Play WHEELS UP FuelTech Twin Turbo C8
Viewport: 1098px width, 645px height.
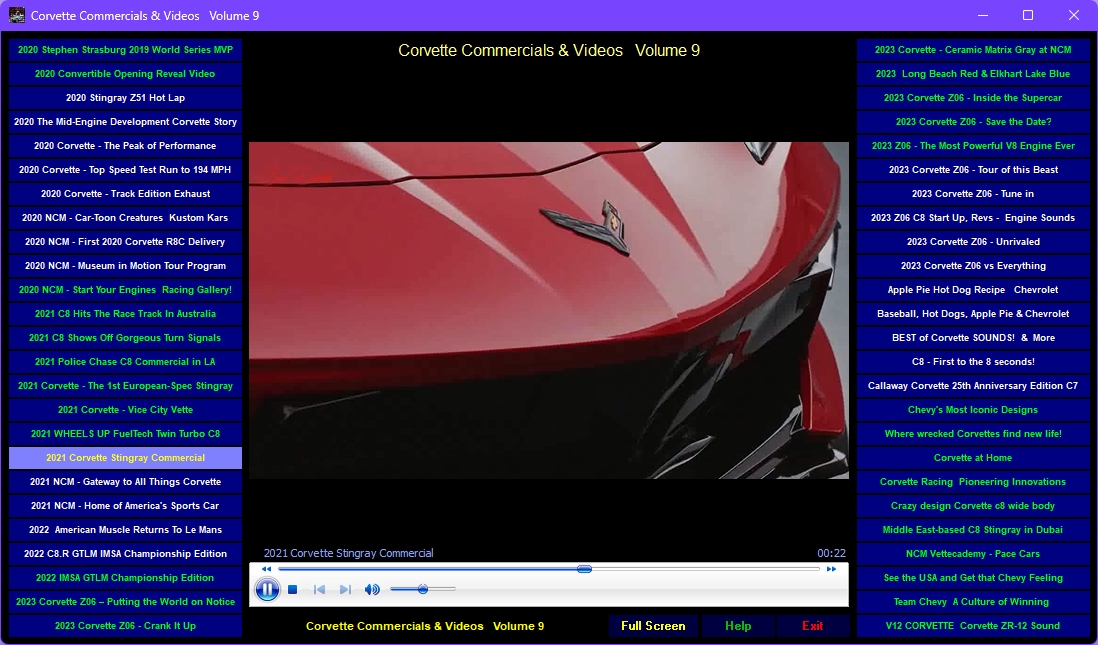(x=125, y=434)
